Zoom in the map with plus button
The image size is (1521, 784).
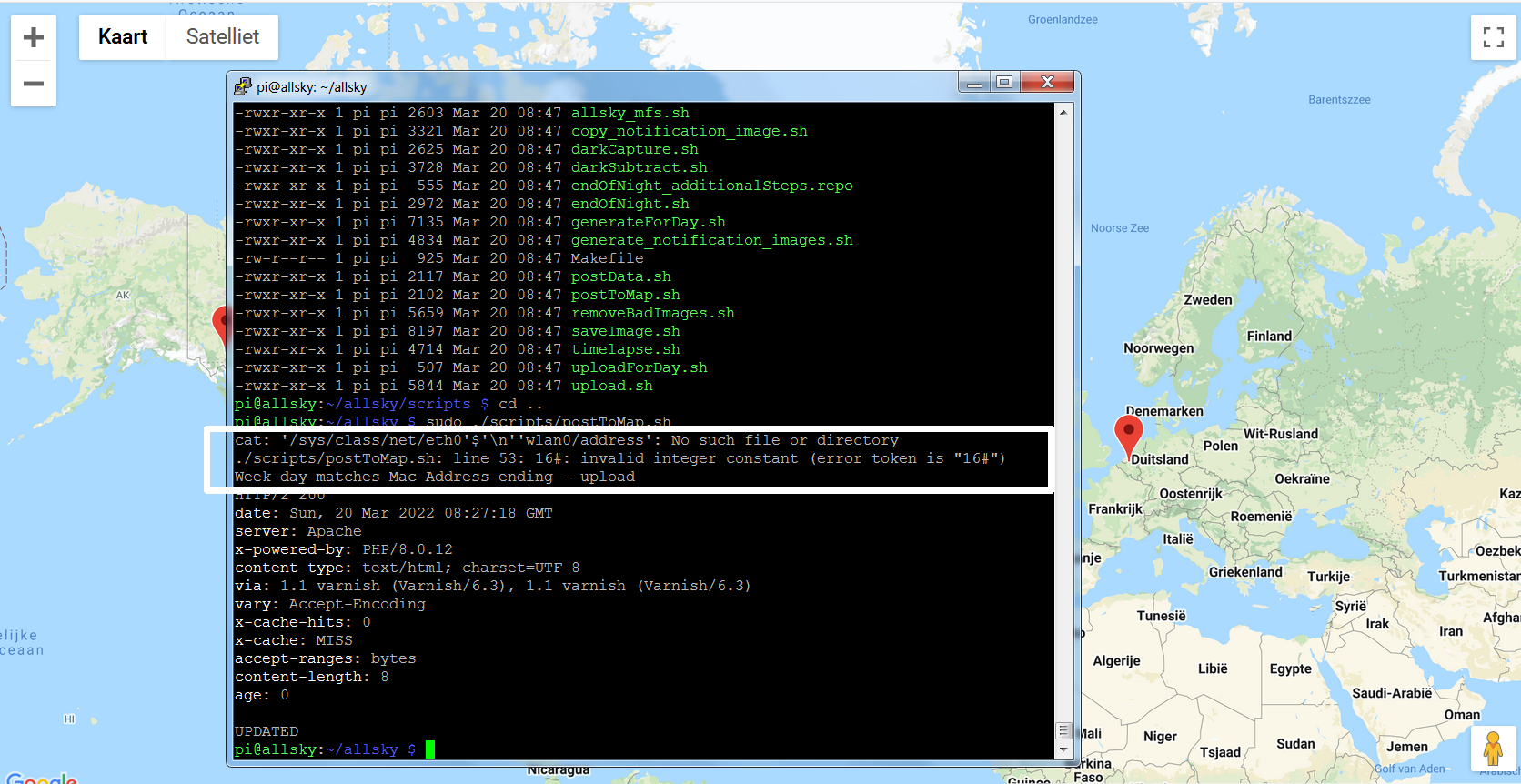pyautogui.click(x=34, y=37)
